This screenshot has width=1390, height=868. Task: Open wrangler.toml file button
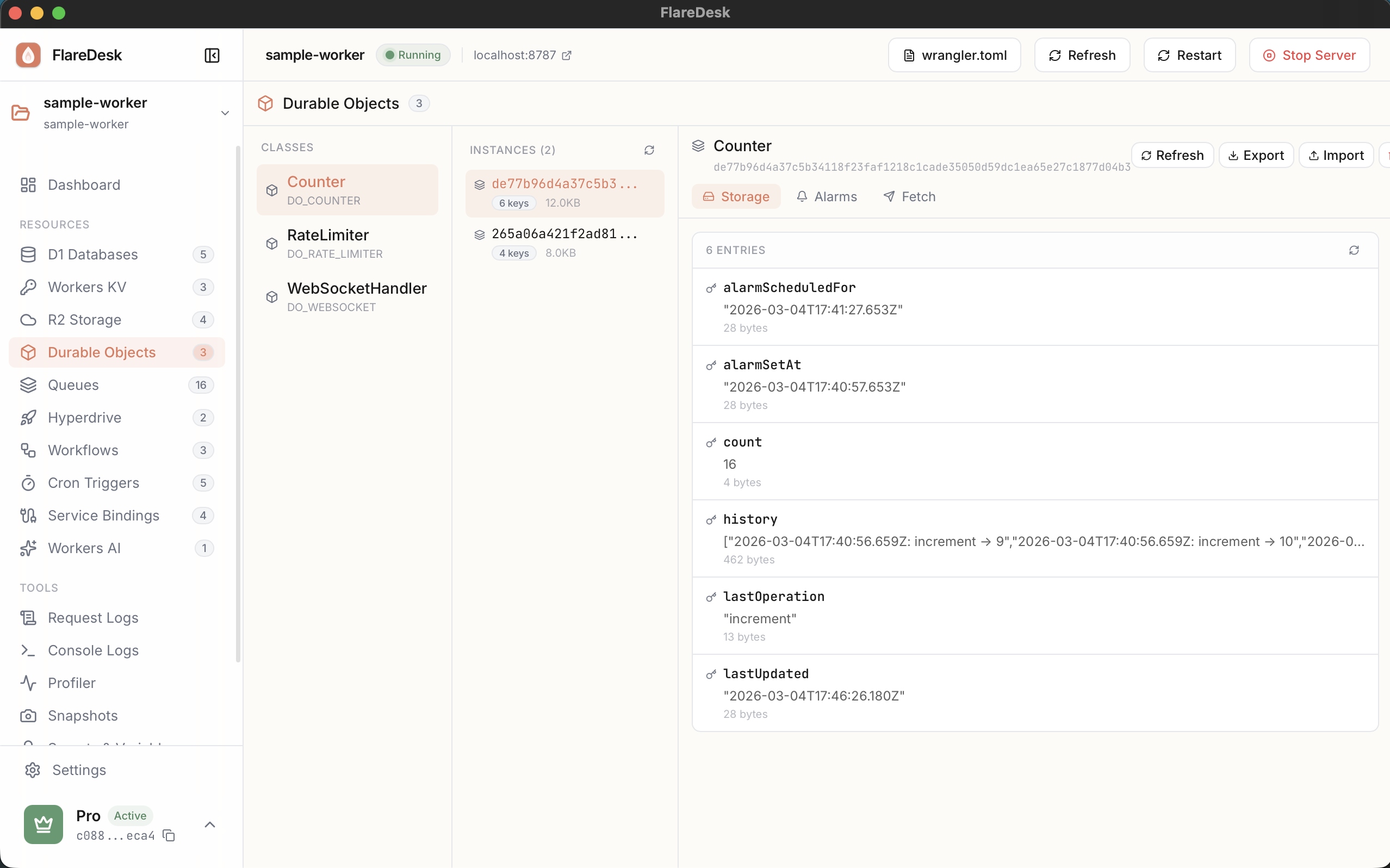[x=954, y=55]
